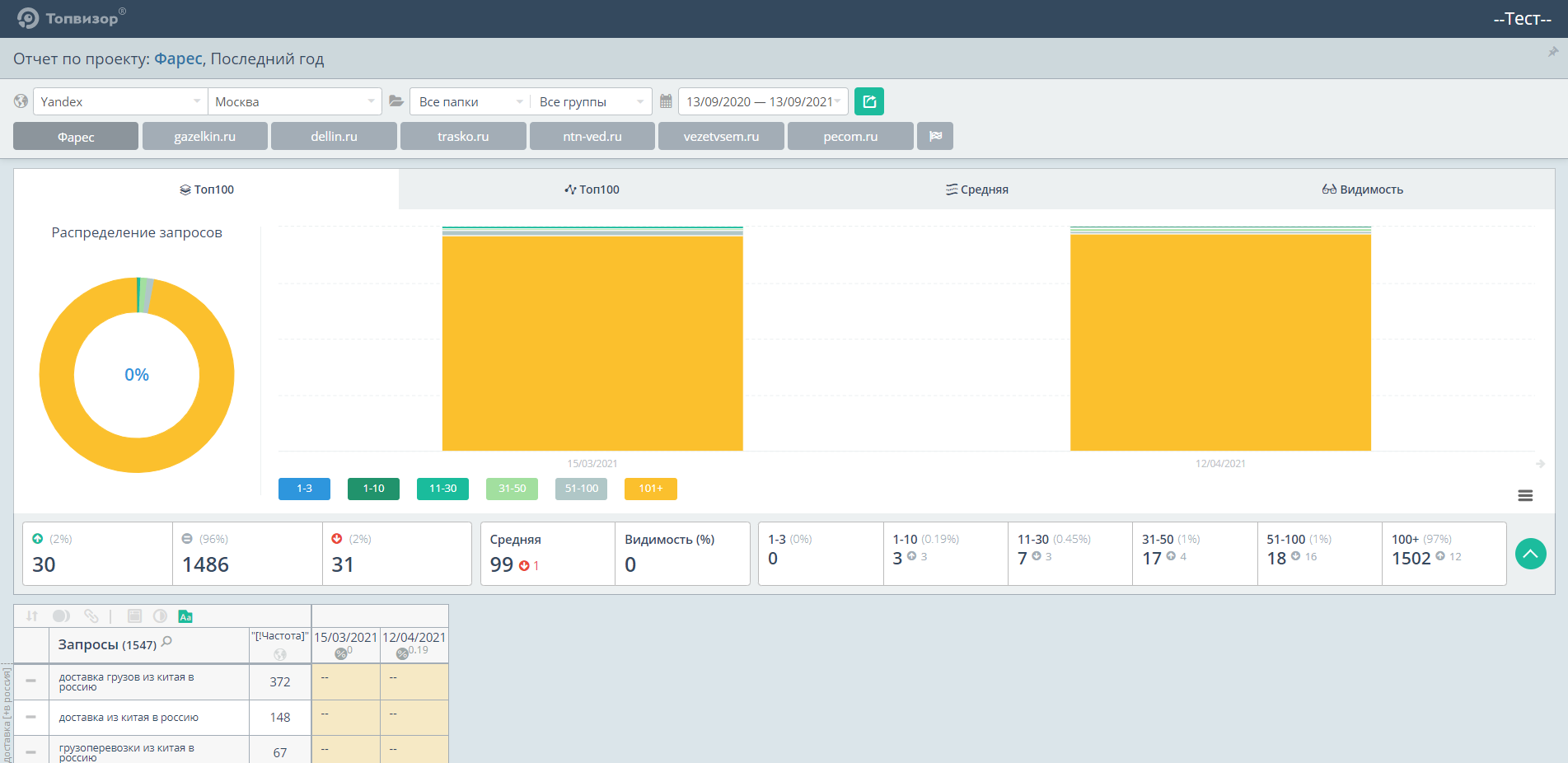Open the chart hamburger menu
Screen dimensions: 1568x763
(1525, 495)
